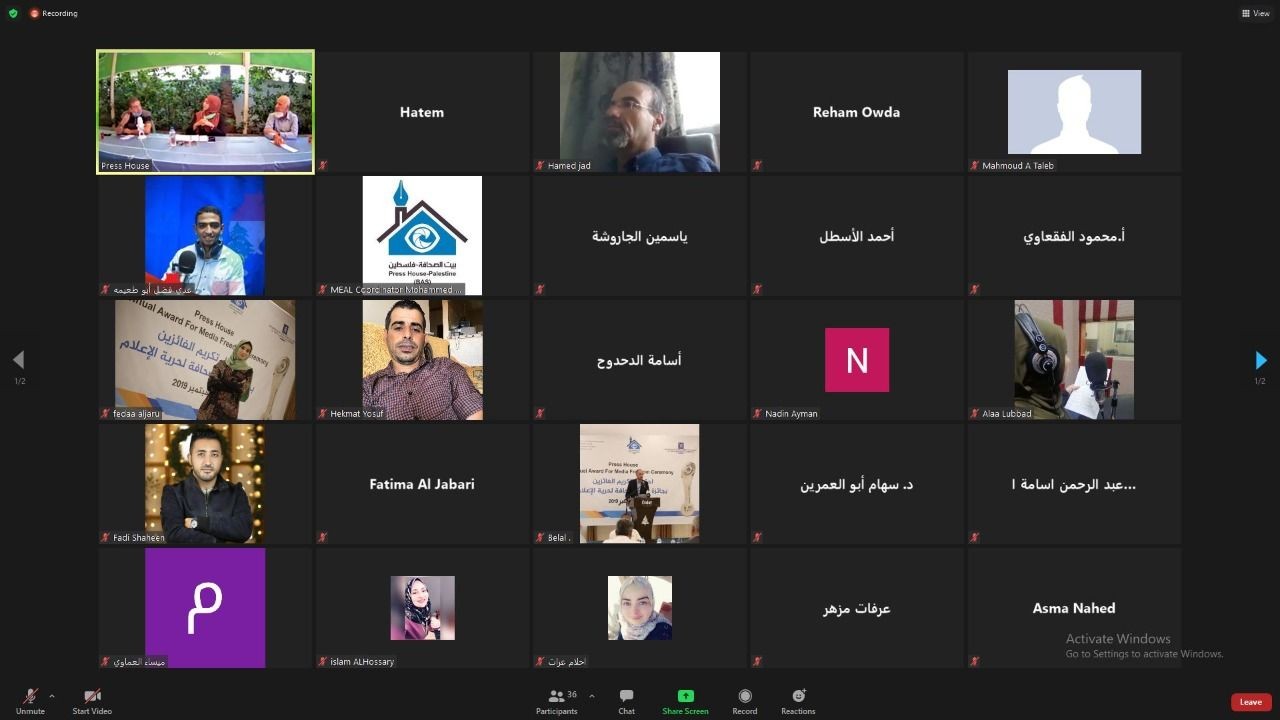Expand the Participants options caret
This screenshot has height=720, width=1280.
[591, 696]
